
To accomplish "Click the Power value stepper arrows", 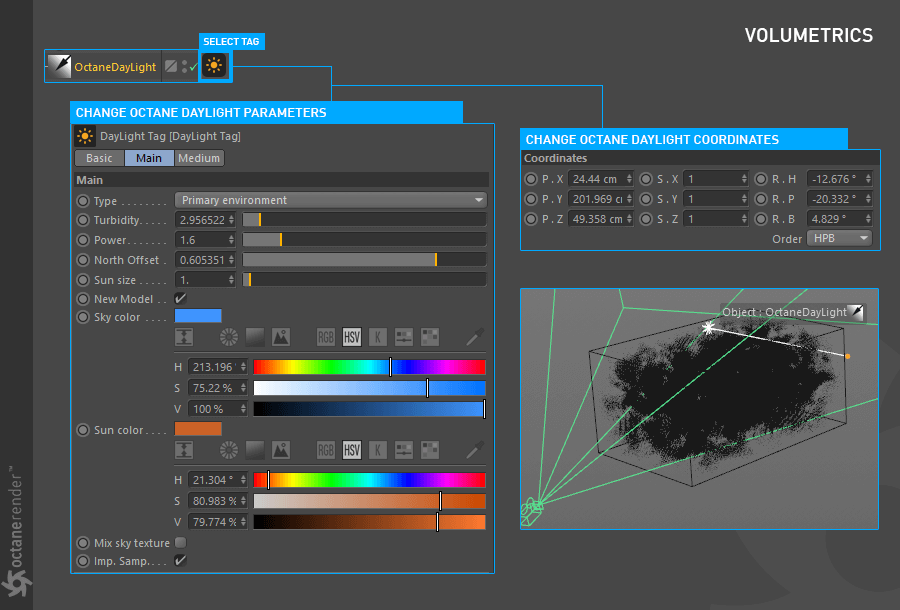I will (231, 240).
